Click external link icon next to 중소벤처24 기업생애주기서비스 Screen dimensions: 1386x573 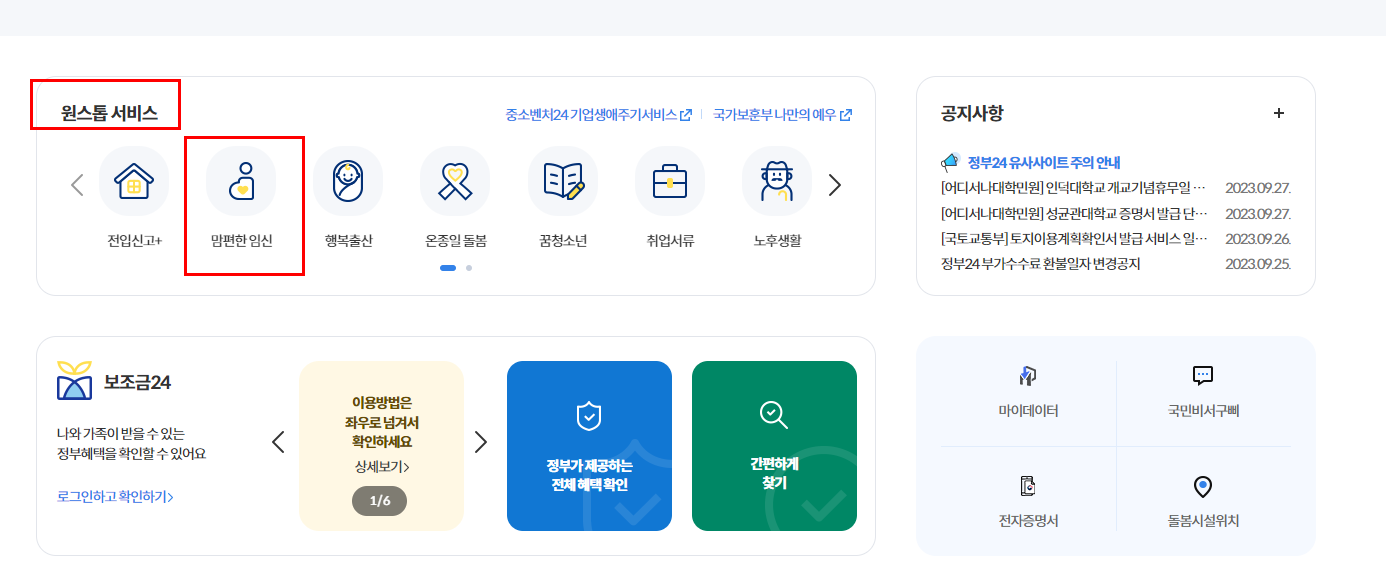686,115
